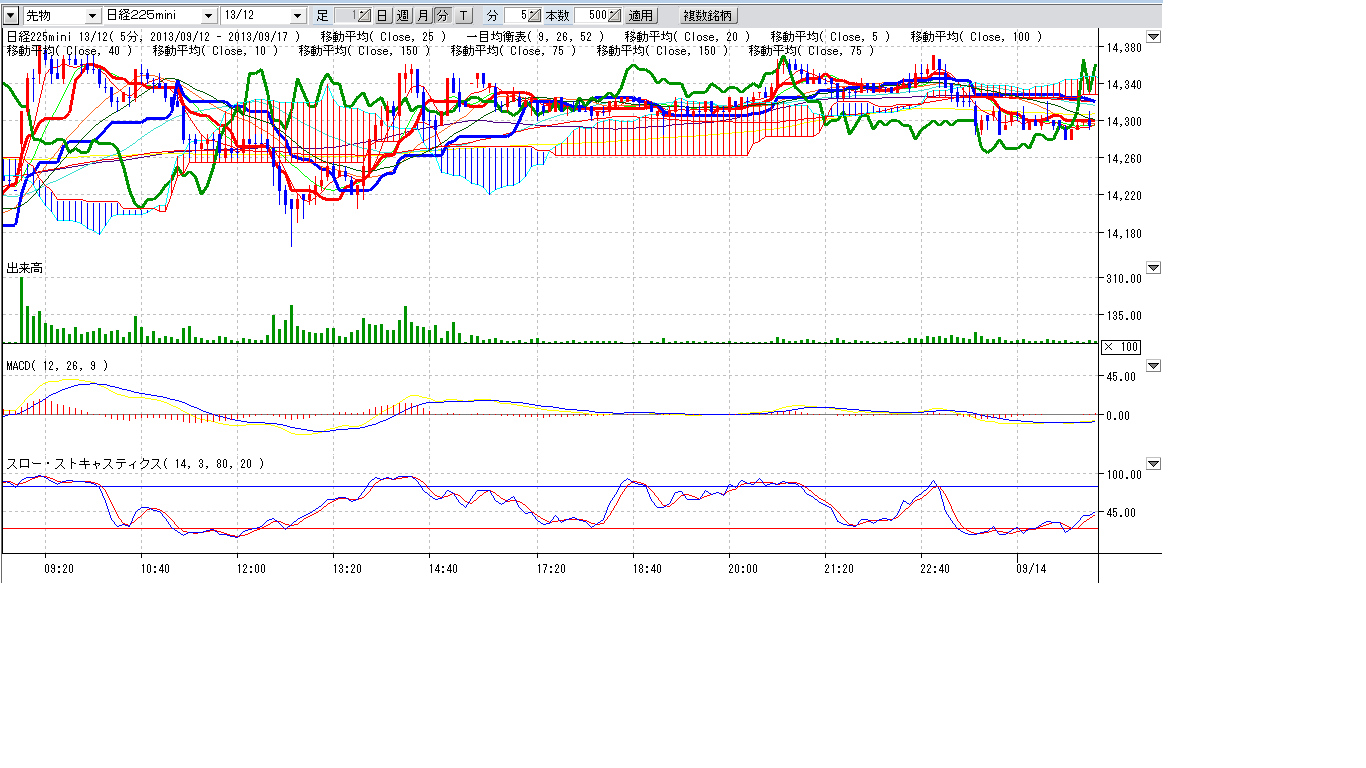1366x768 pixels.
Task: Expand the price chart panel options arrow
Action: [x=1153, y=37]
